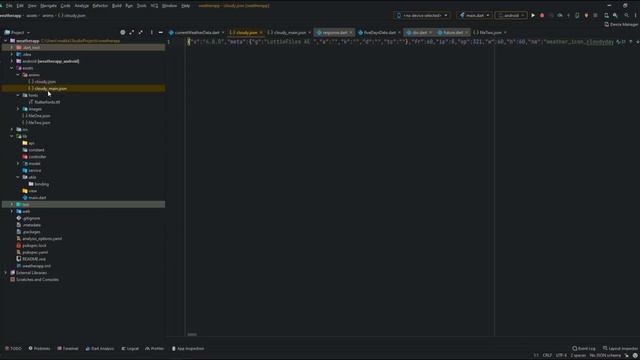Open the Terminal tool window
Screen dimensions: 640x360
68,349
